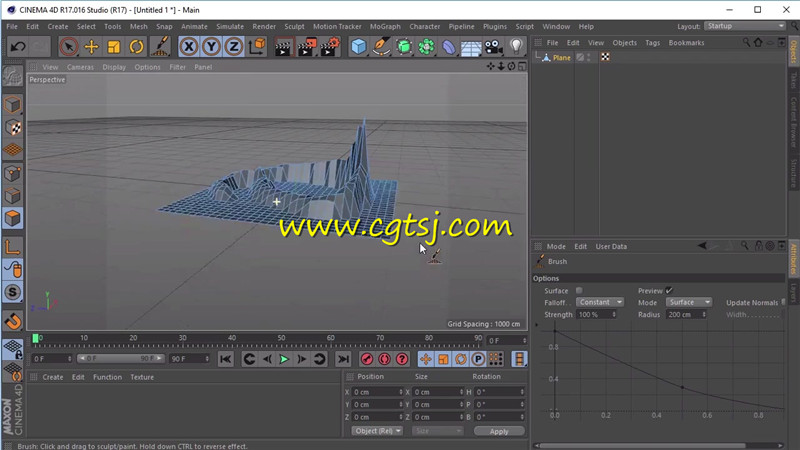Click the Enable Snap magnet icon
The width and height of the screenshot is (800, 450).
pos(13,321)
